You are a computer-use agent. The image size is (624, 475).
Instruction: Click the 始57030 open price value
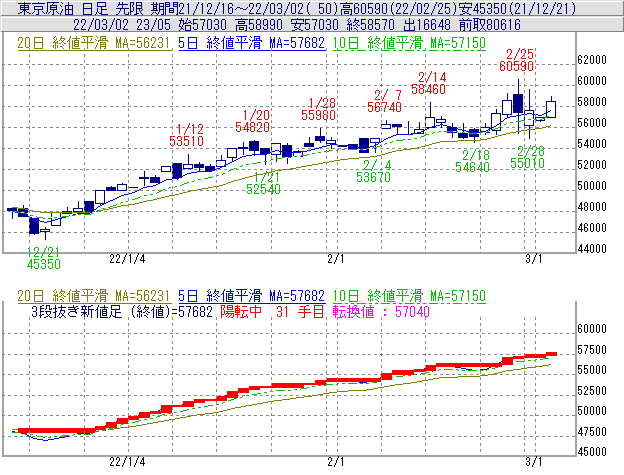click(x=203, y=25)
